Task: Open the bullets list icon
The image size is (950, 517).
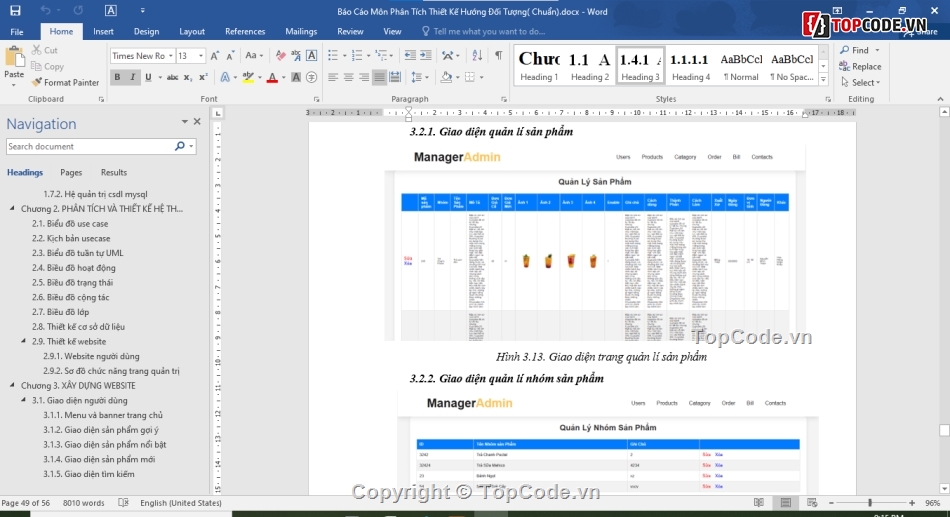Action: coord(333,56)
